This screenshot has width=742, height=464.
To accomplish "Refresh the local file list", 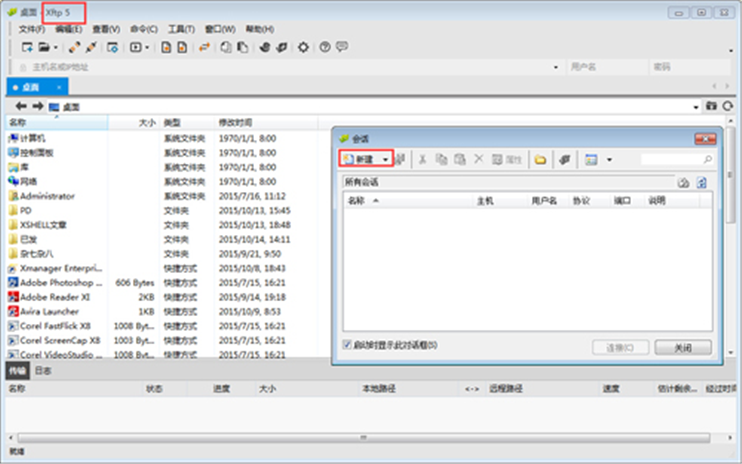I will click(728, 106).
